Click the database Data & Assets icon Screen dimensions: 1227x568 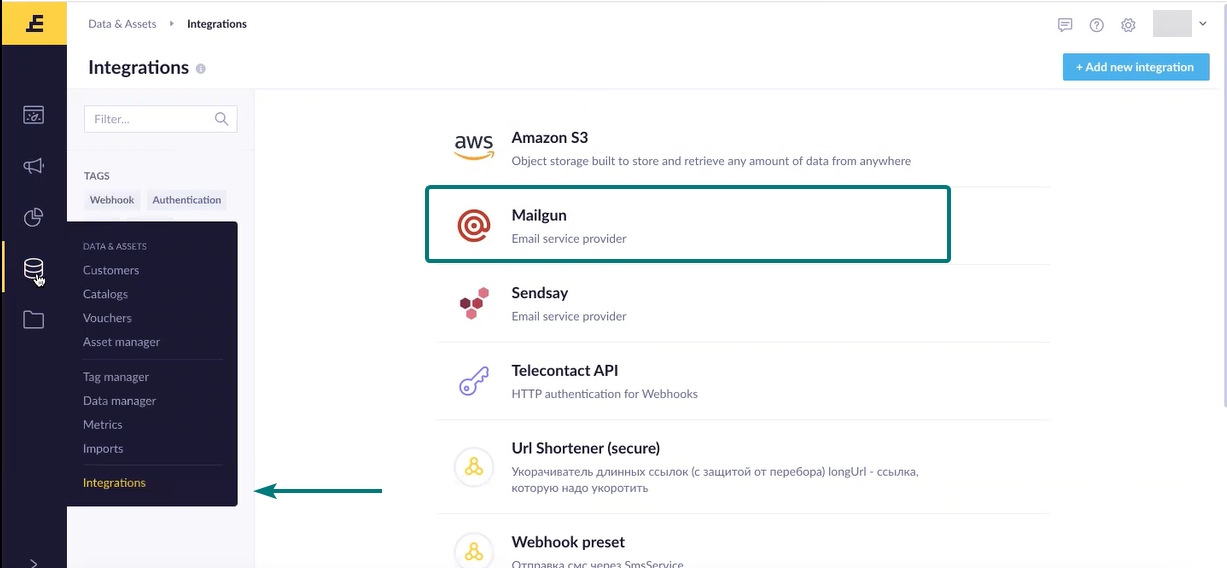(x=33, y=269)
